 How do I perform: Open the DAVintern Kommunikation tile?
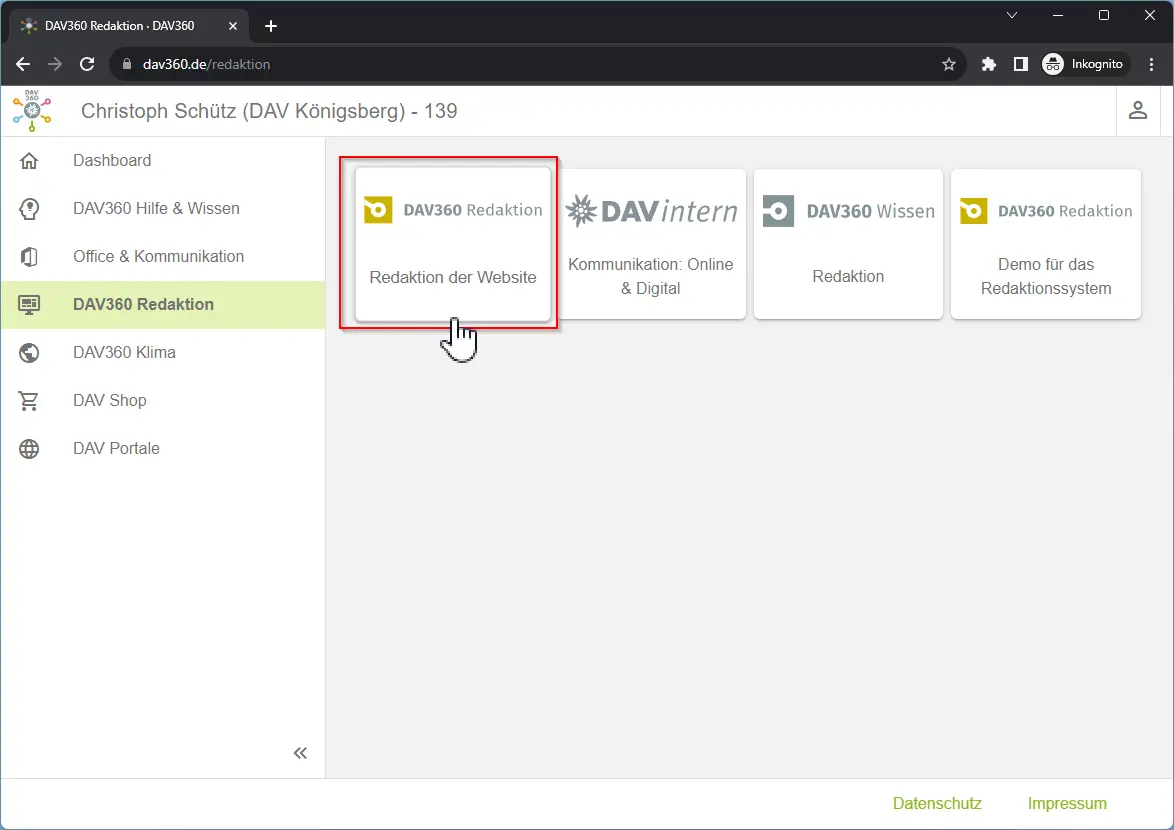651,244
